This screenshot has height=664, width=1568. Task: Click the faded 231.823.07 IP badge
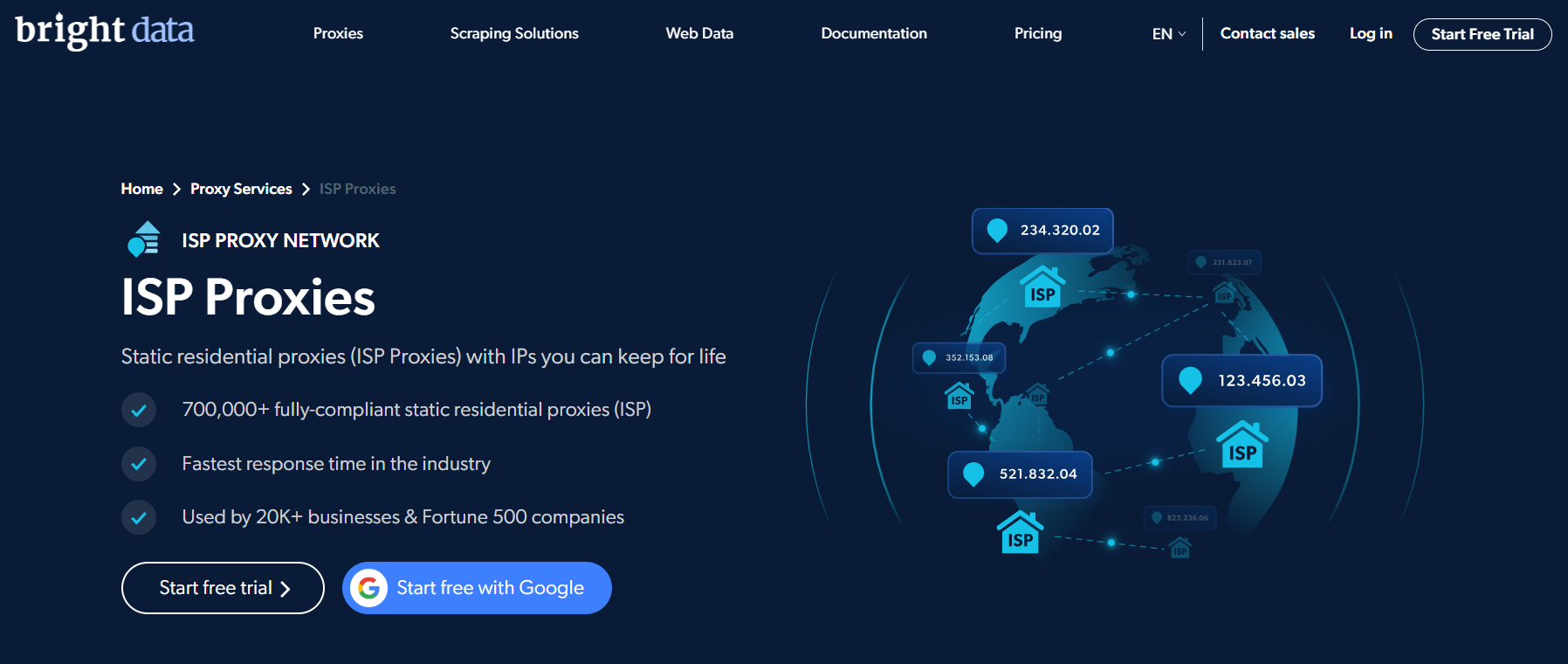pyautogui.click(x=1225, y=262)
